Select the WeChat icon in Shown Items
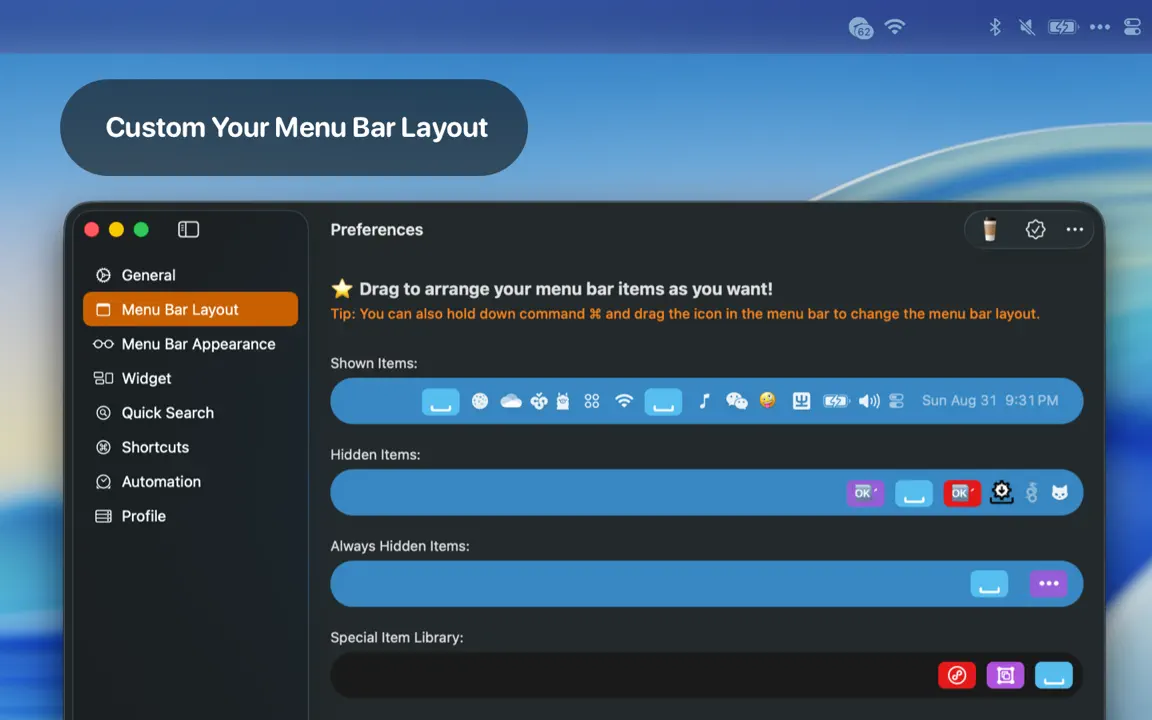Image resolution: width=1152 pixels, height=720 pixels. (x=736, y=400)
